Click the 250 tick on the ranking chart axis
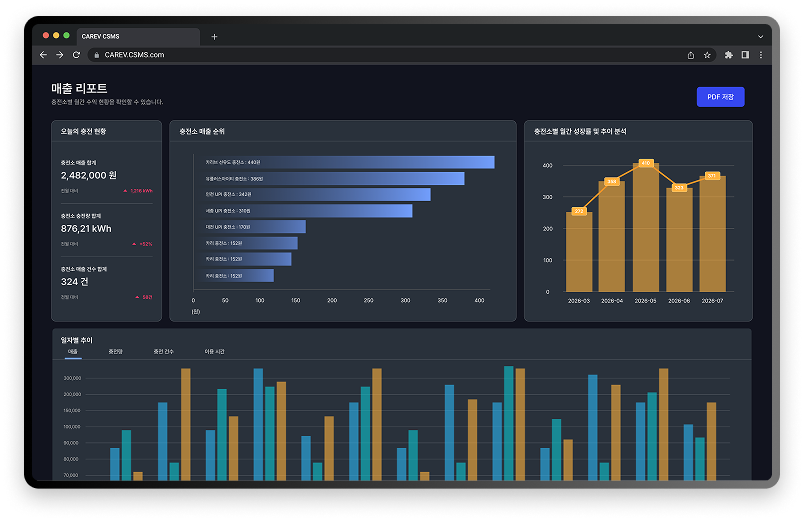This screenshot has width=804, height=521. click(x=369, y=300)
